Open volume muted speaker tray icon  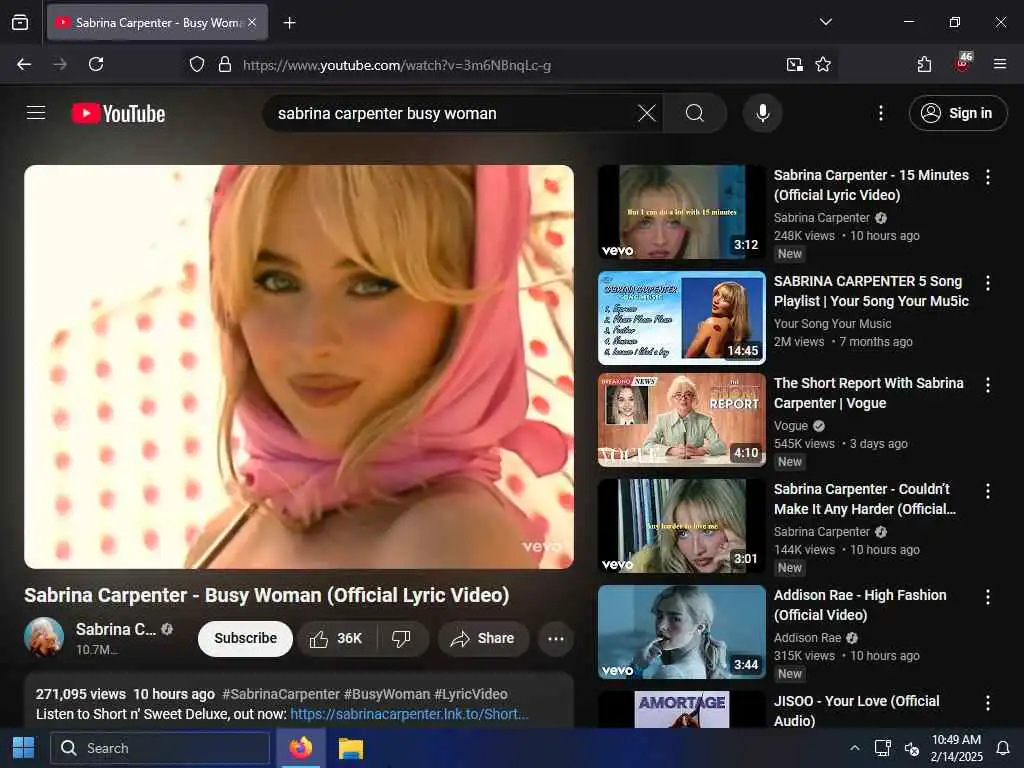pyautogui.click(x=912, y=748)
